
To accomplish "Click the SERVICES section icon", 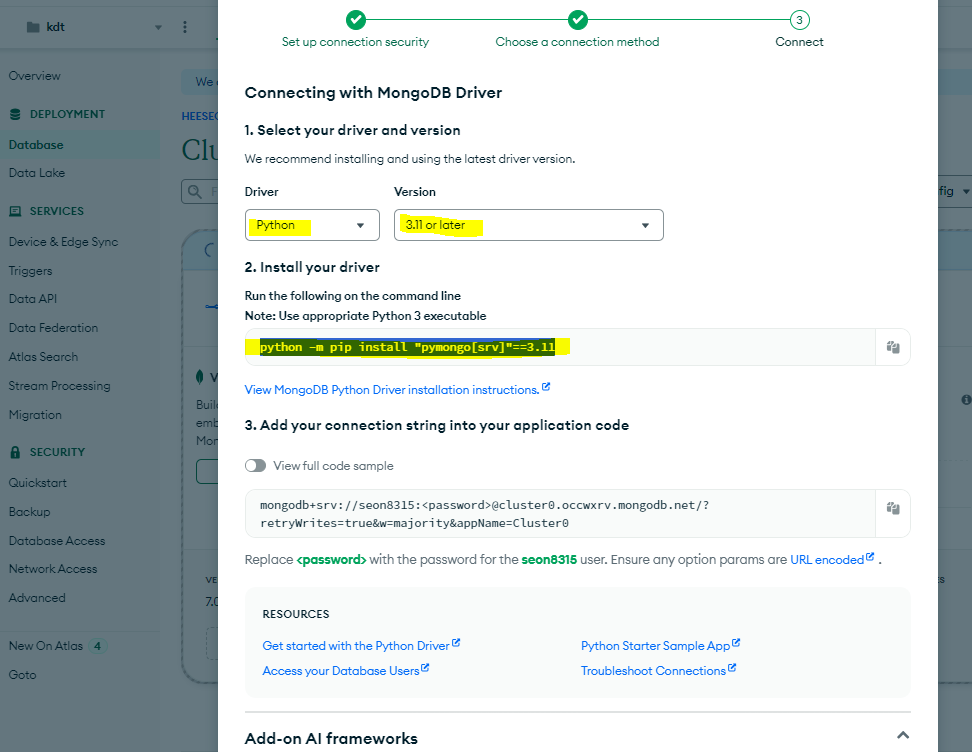I will 15,211.
